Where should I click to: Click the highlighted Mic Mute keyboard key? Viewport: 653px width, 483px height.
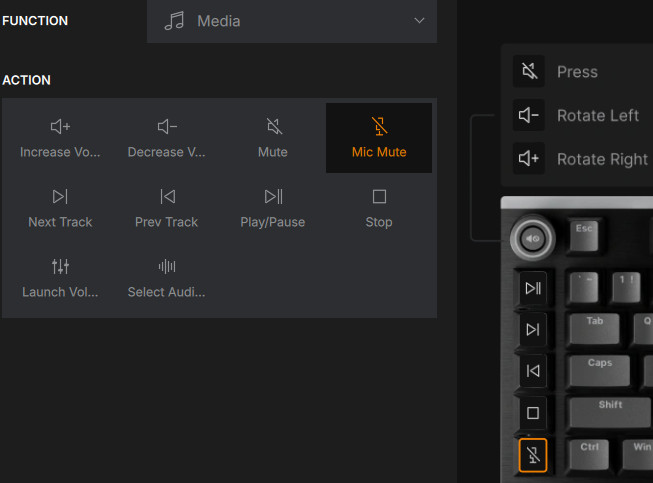(533, 455)
